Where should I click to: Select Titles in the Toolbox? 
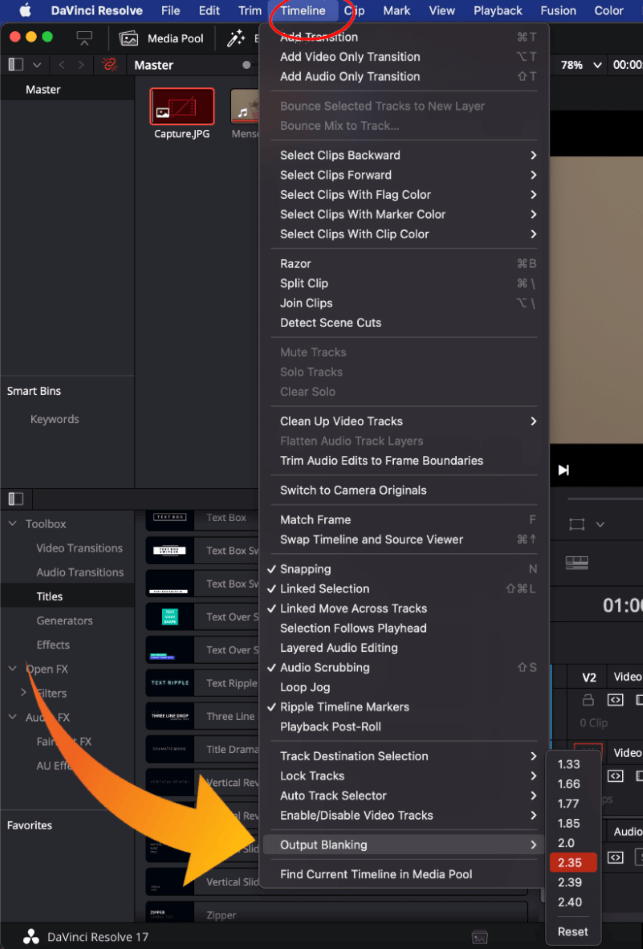coord(50,596)
